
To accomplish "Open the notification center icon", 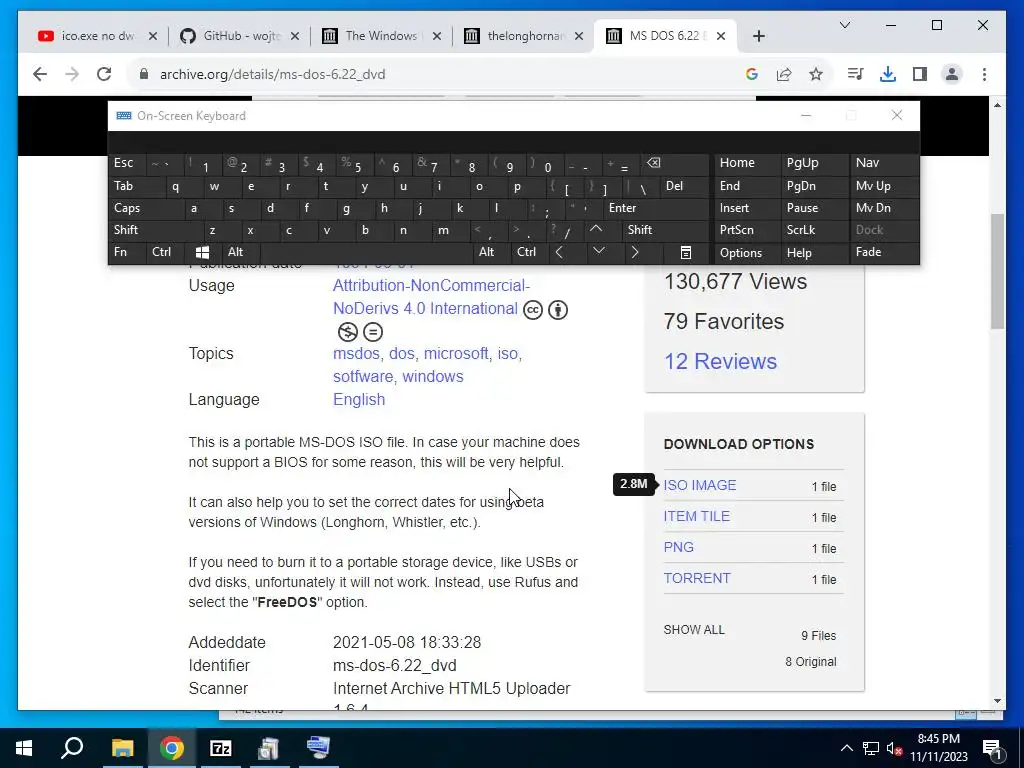I will (992, 748).
